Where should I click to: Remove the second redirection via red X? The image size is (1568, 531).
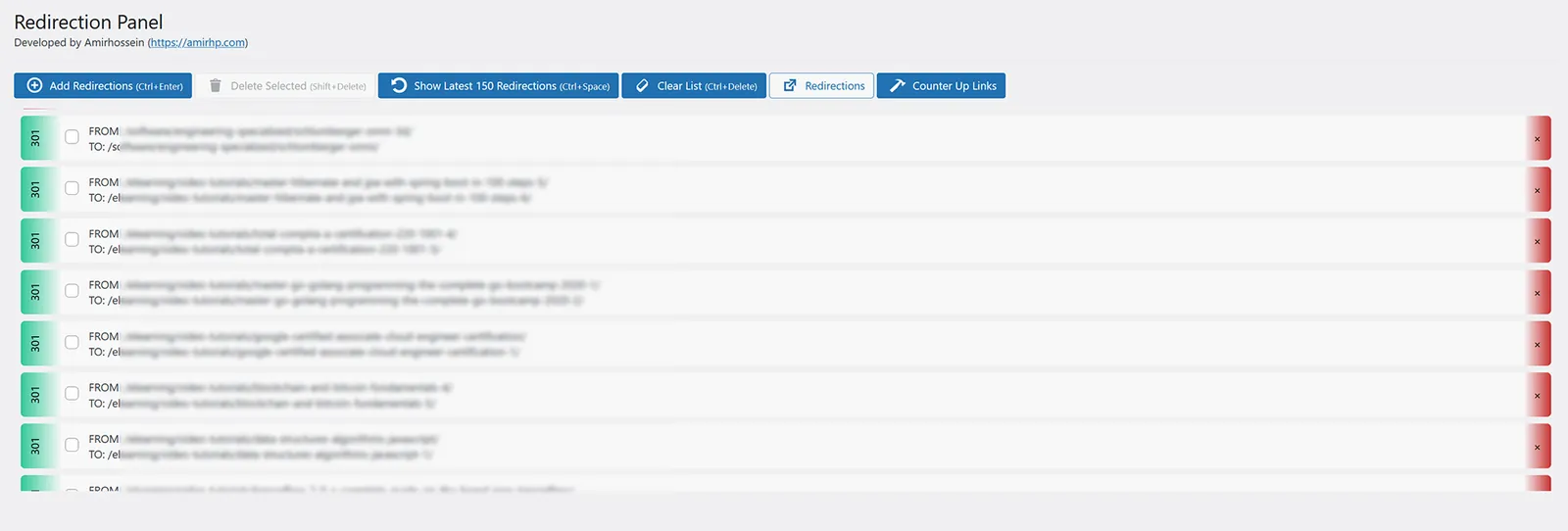[x=1537, y=189]
